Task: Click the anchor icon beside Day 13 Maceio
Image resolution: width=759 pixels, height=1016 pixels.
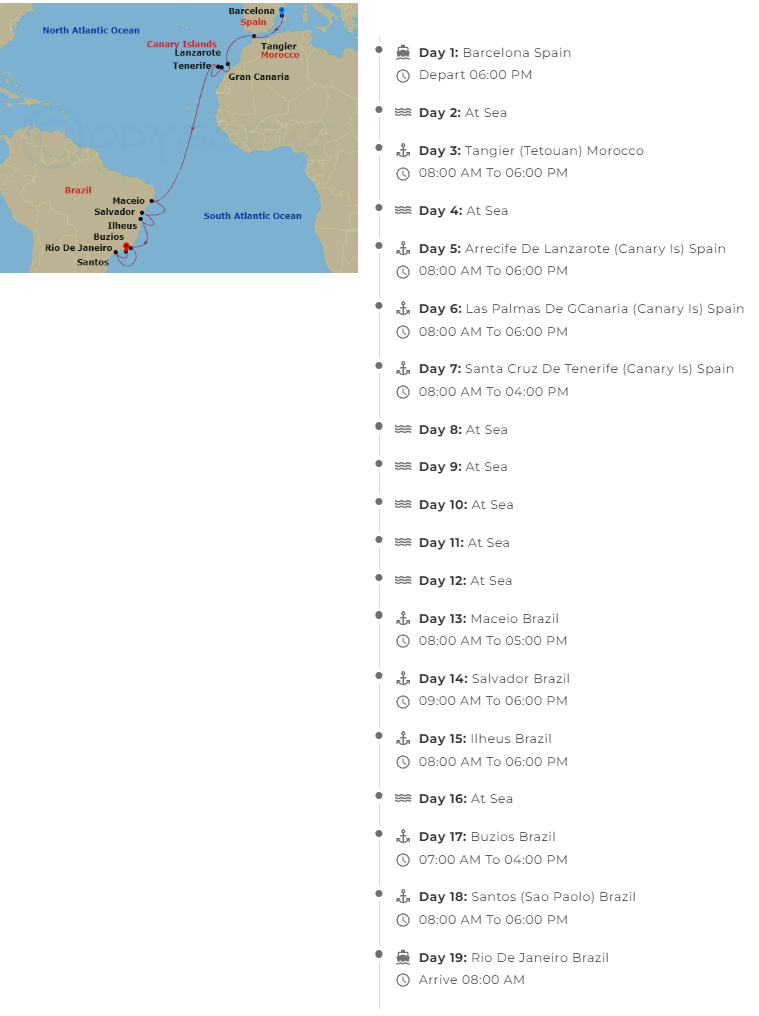Action: click(403, 619)
